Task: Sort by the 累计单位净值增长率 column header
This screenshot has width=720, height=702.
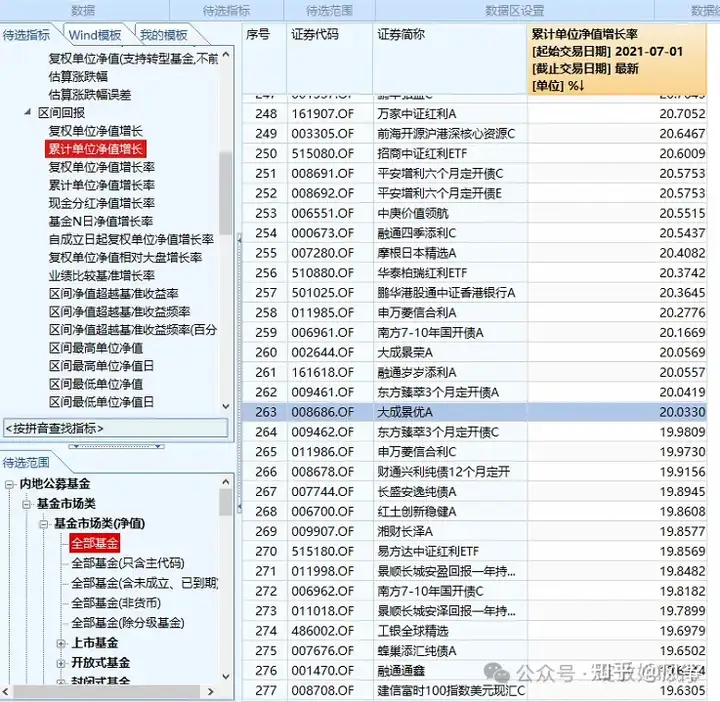Action: [617, 59]
